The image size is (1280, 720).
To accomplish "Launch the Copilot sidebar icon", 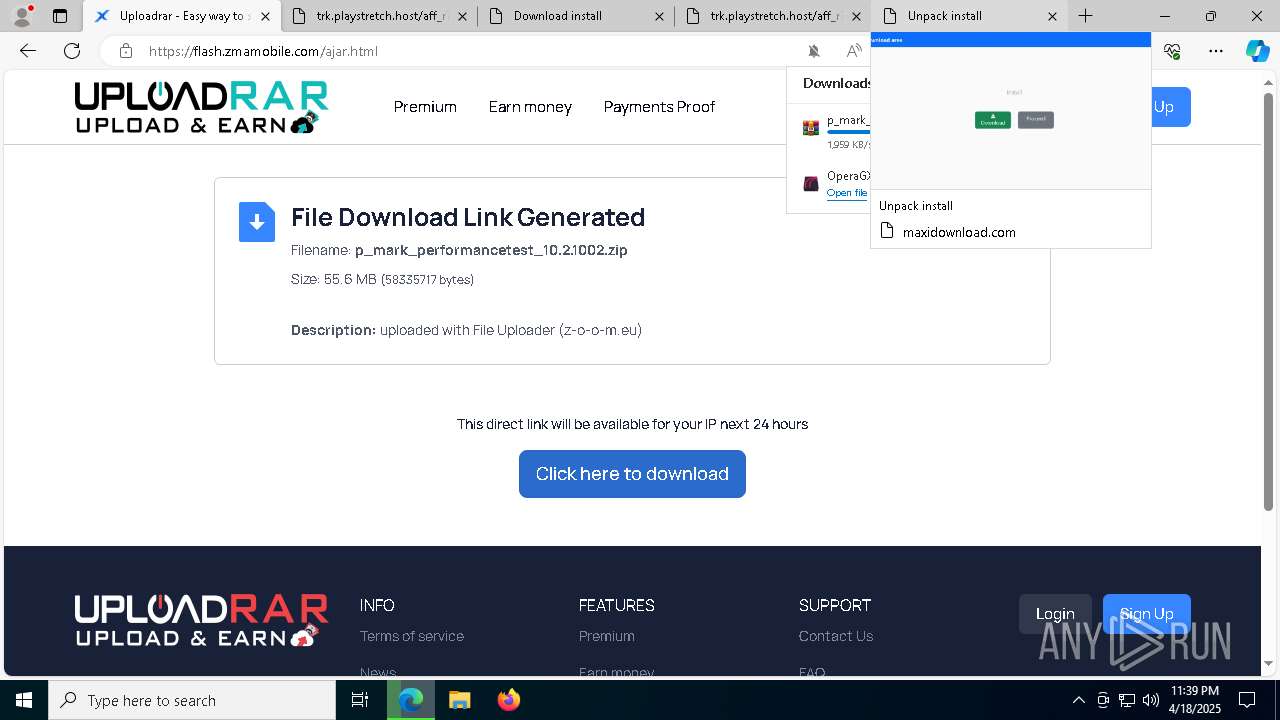I will pyautogui.click(x=1257, y=51).
